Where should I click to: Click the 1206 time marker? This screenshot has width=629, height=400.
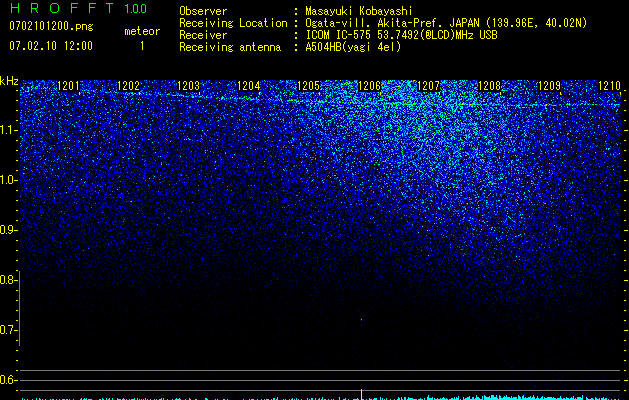click(369, 86)
